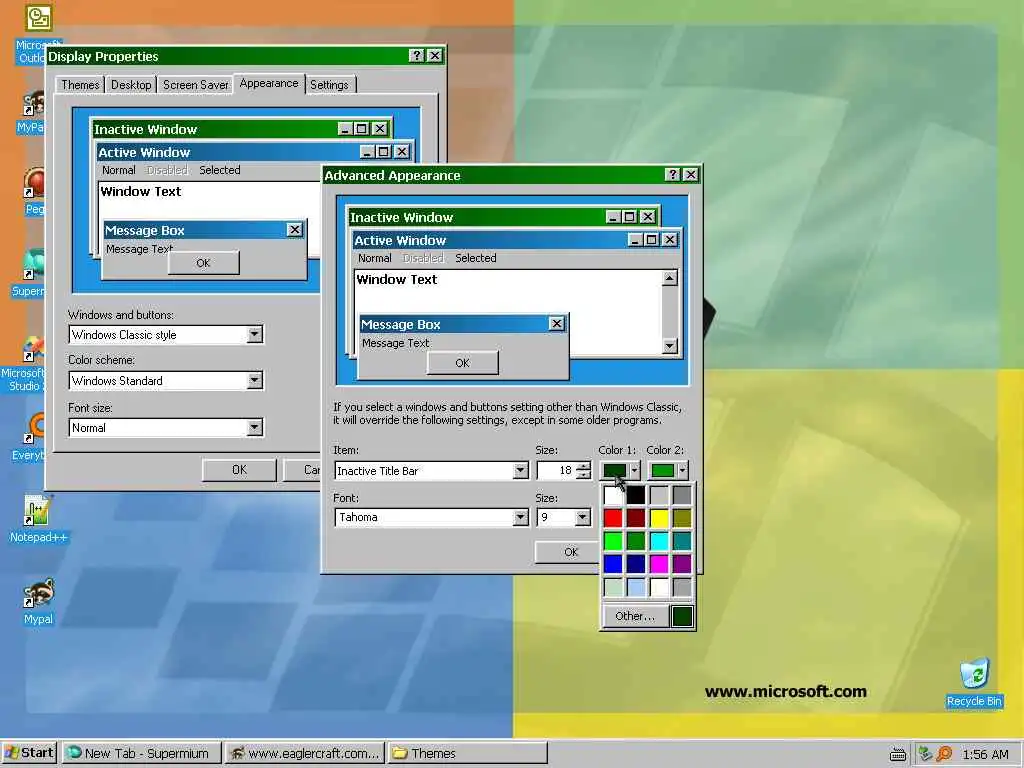Click the Safely Remove Hardware tray icon
Viewport: 1024px width, 768px height.
[x=925, y=754]
